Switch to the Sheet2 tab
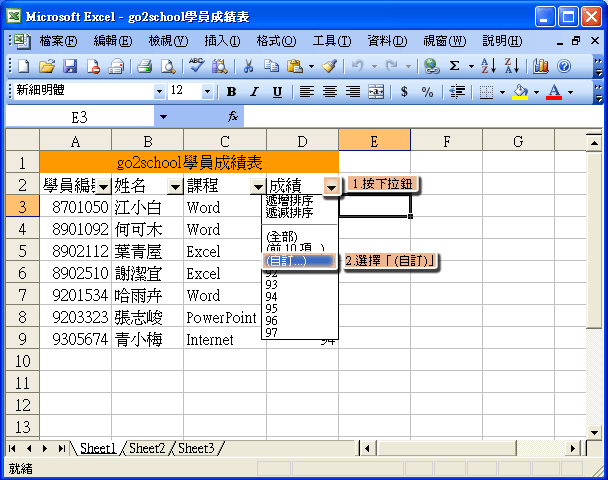Viewport: 608px width, 480px height. pos(147,448)
